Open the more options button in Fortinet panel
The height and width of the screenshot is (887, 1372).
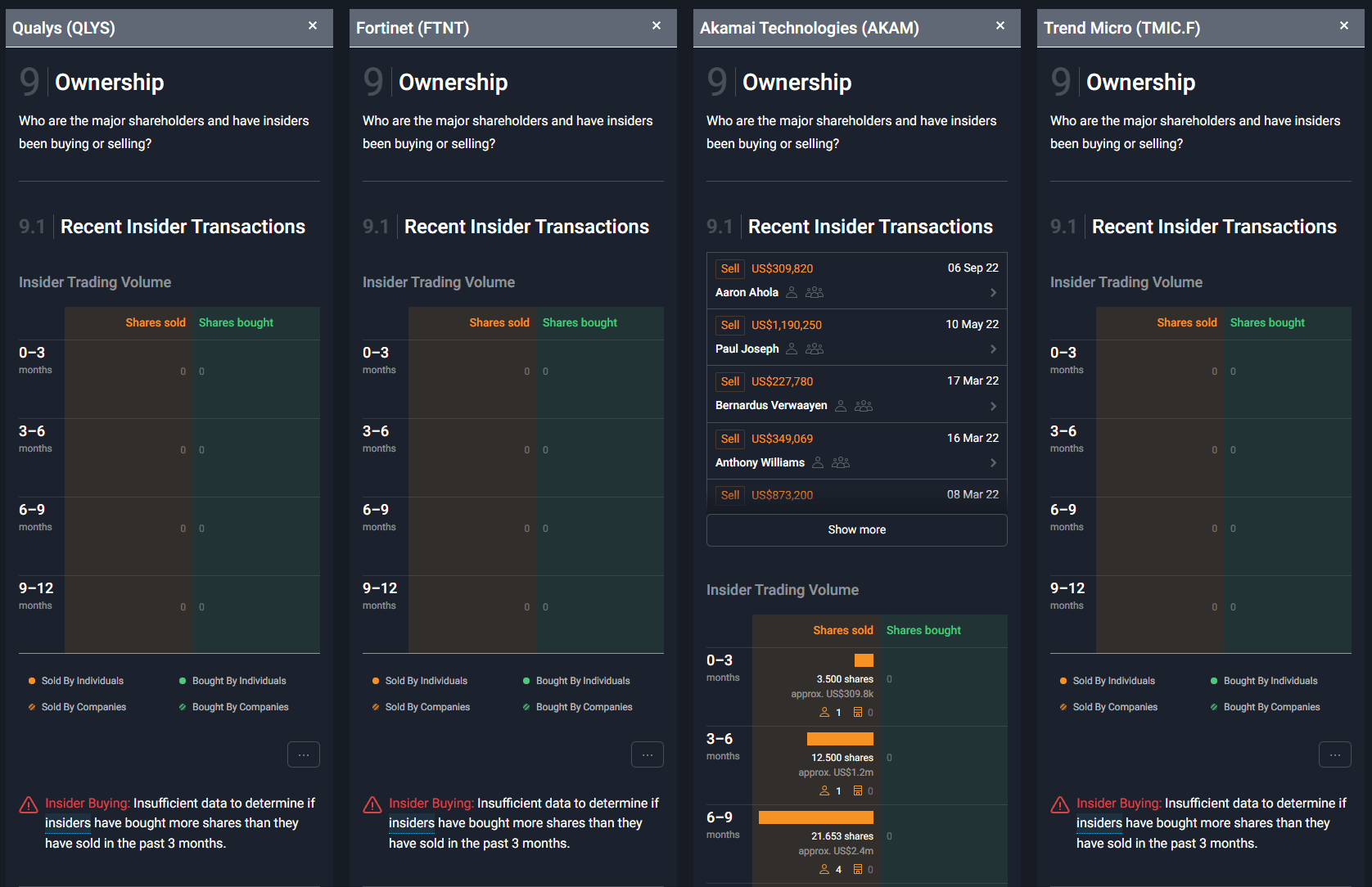tap(648, 754)
